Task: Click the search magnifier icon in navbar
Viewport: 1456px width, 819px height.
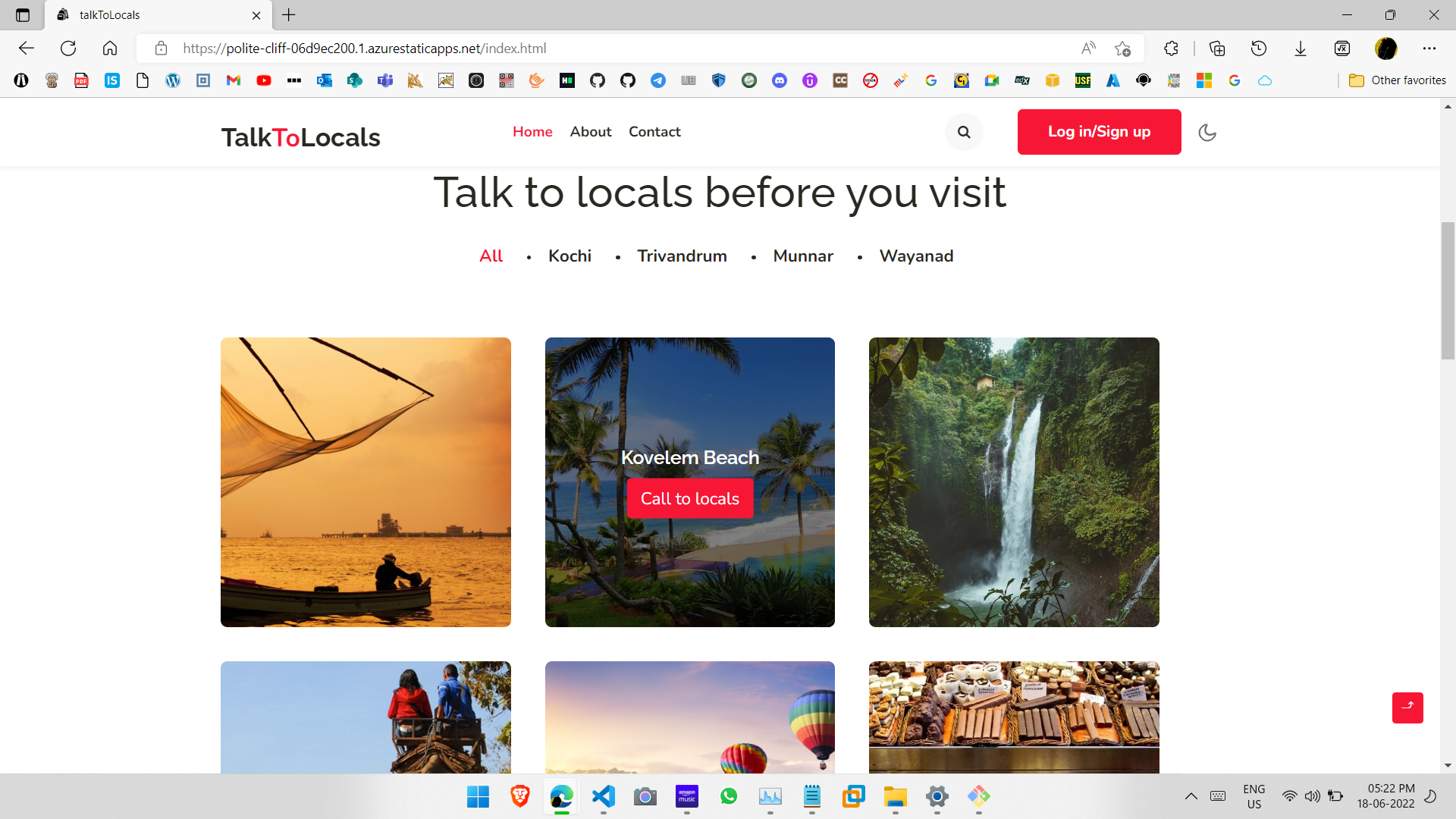Action: coord(964,132)
